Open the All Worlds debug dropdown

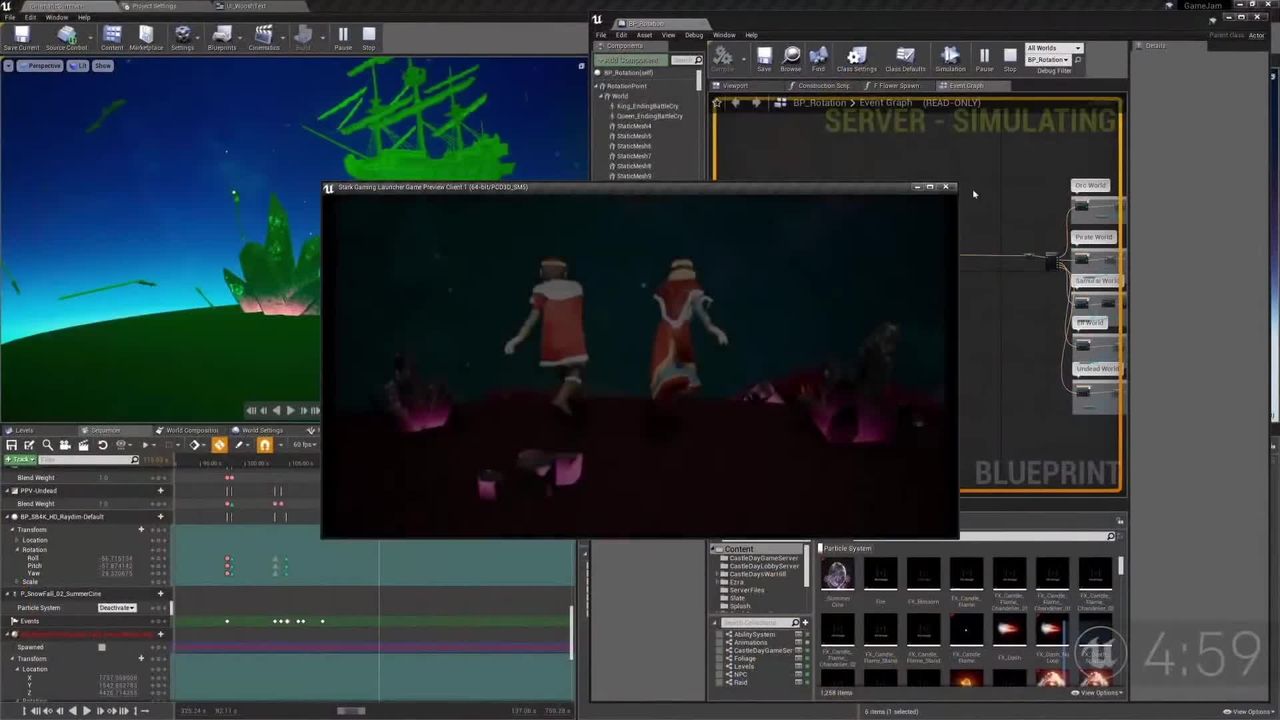click(1055, 48)
